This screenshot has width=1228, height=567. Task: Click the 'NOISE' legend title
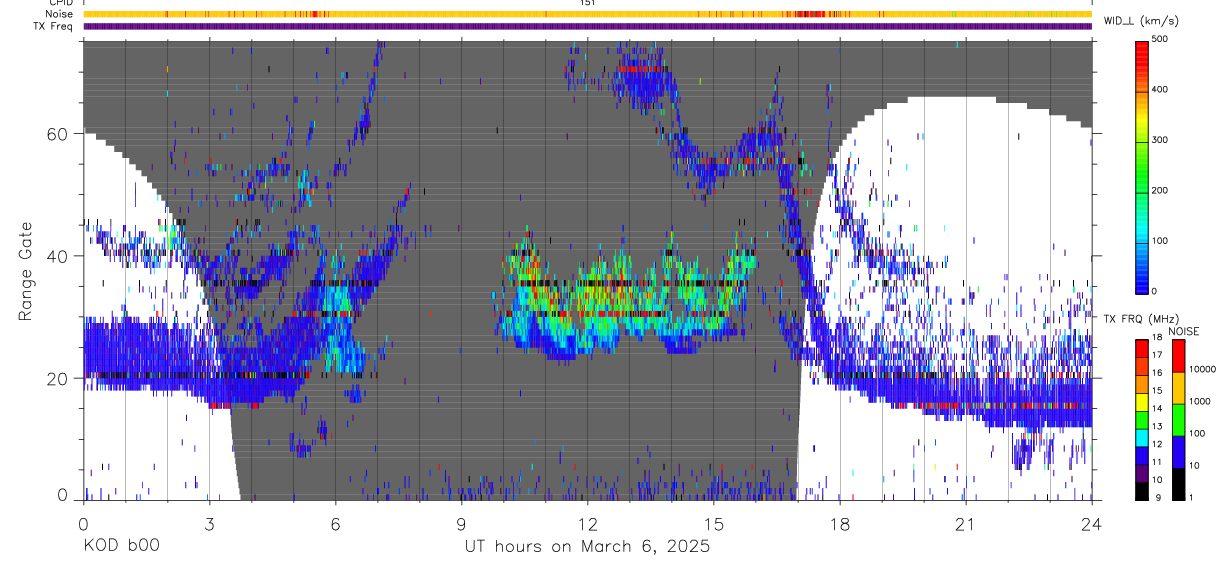(1183, 331)
